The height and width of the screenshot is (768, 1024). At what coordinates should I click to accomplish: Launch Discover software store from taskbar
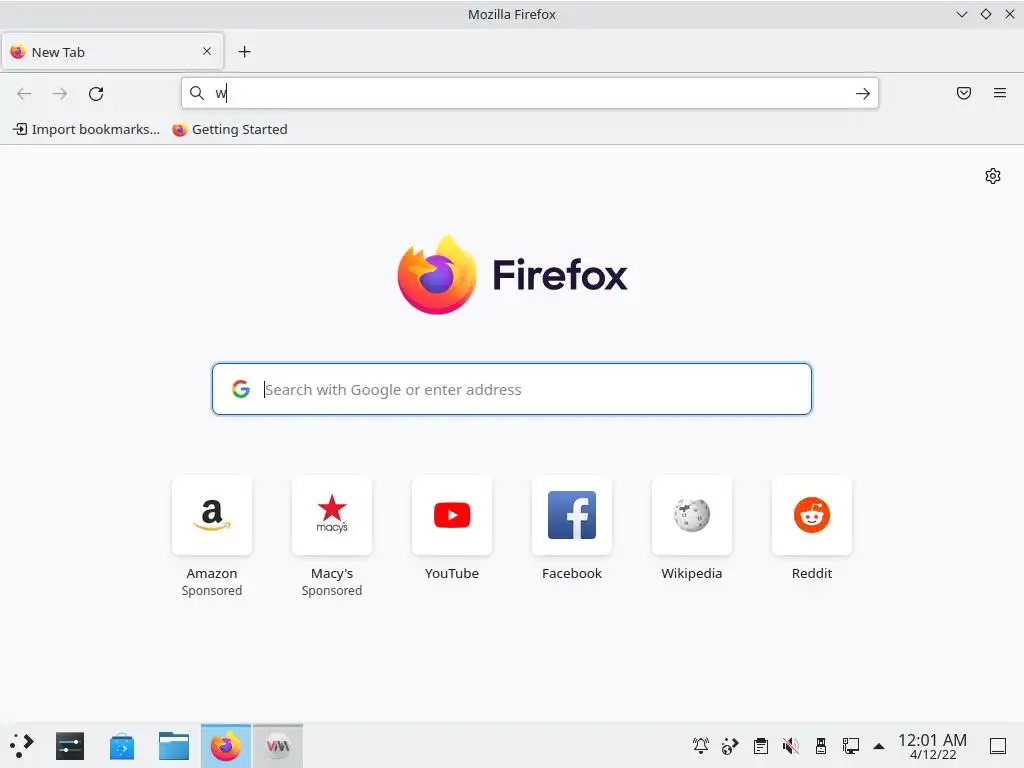tap(121, 746)
